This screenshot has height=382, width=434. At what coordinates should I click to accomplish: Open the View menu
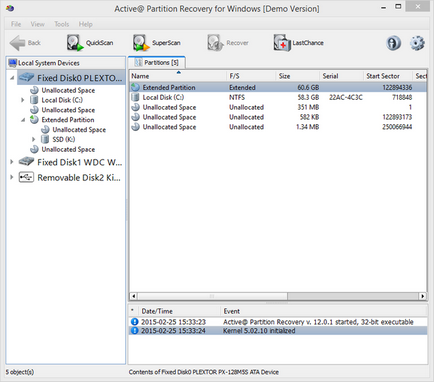coord(38,24)
